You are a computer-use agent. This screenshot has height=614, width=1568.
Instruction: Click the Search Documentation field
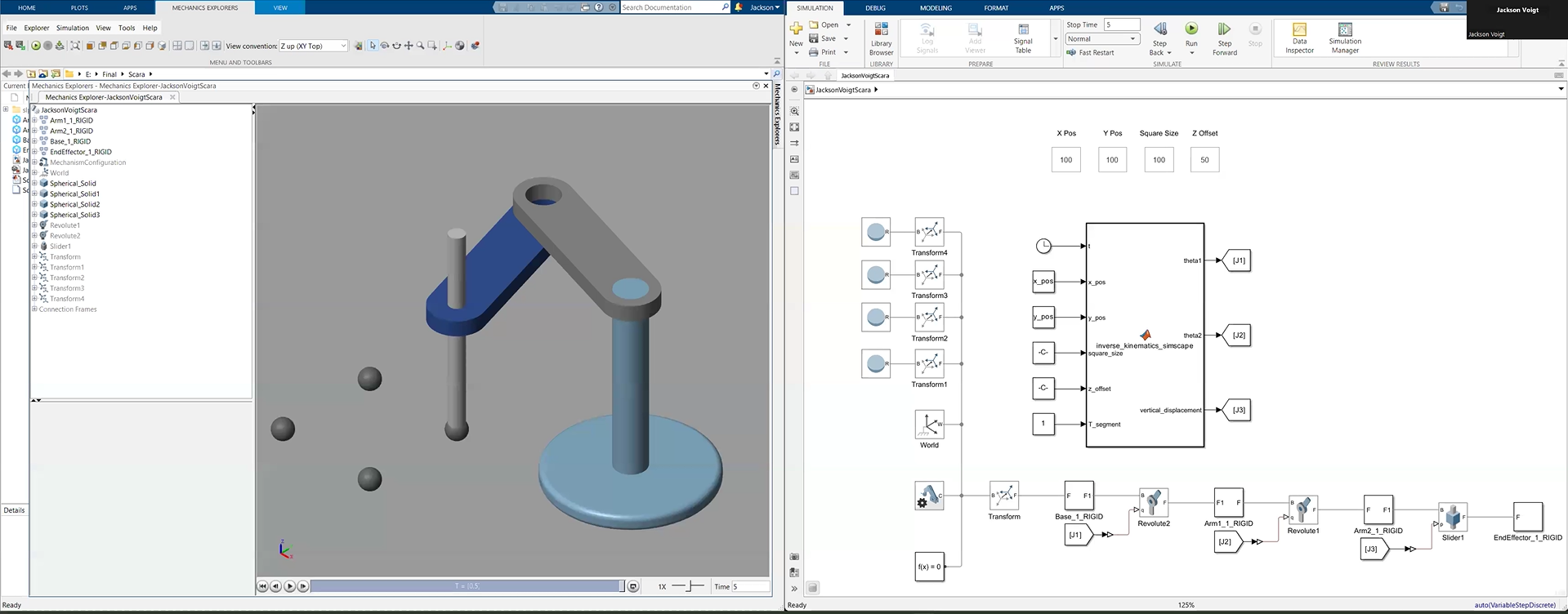click(x=675, y=7)
